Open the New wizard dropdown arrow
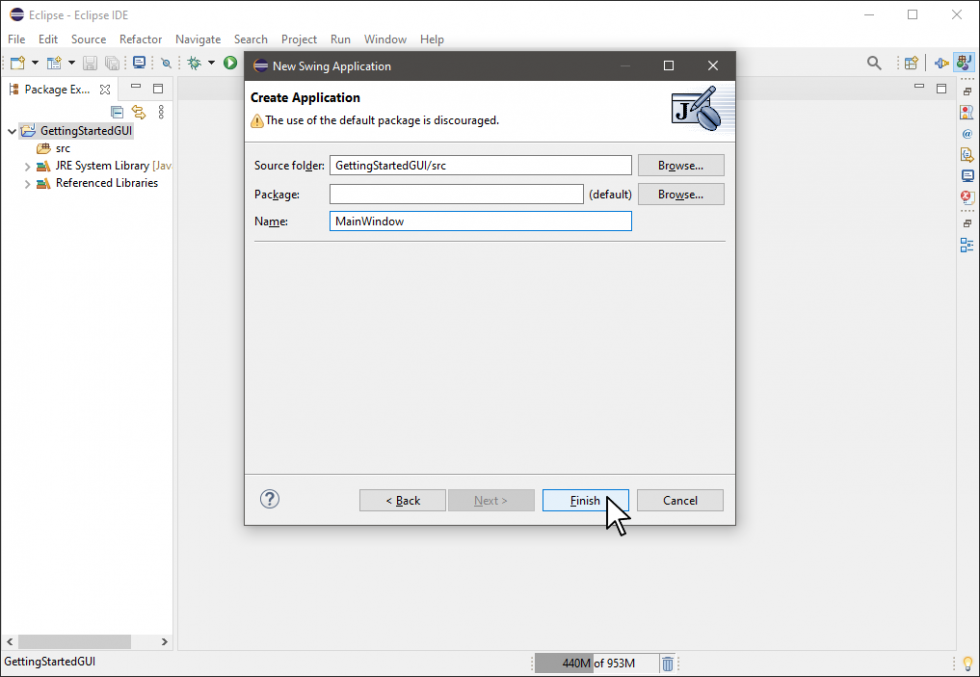The image size is (980, 677). pyautogui.click(x=35, y=63)
